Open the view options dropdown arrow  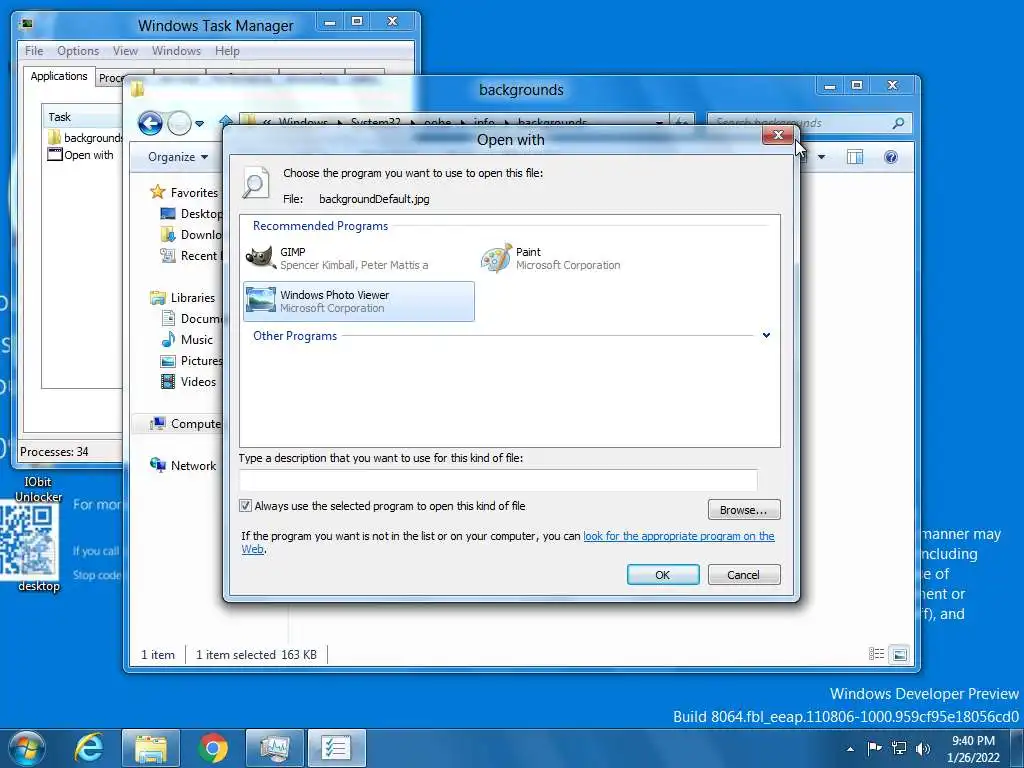(x=822, y=157)
